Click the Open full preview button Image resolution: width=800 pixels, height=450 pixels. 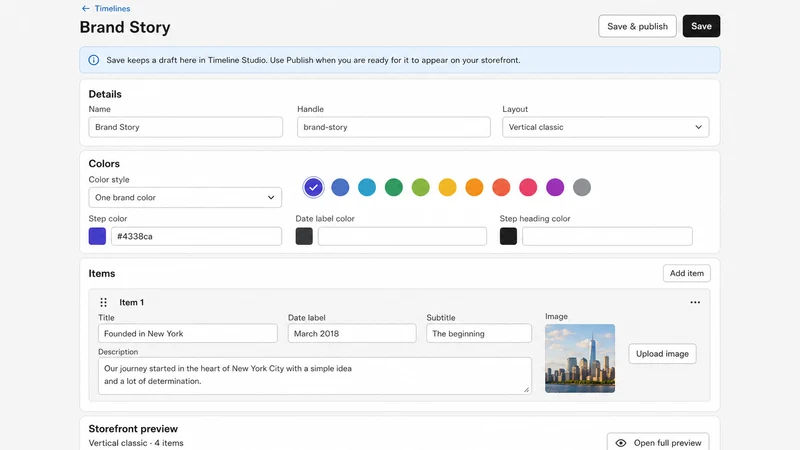[x=658, y=442]
